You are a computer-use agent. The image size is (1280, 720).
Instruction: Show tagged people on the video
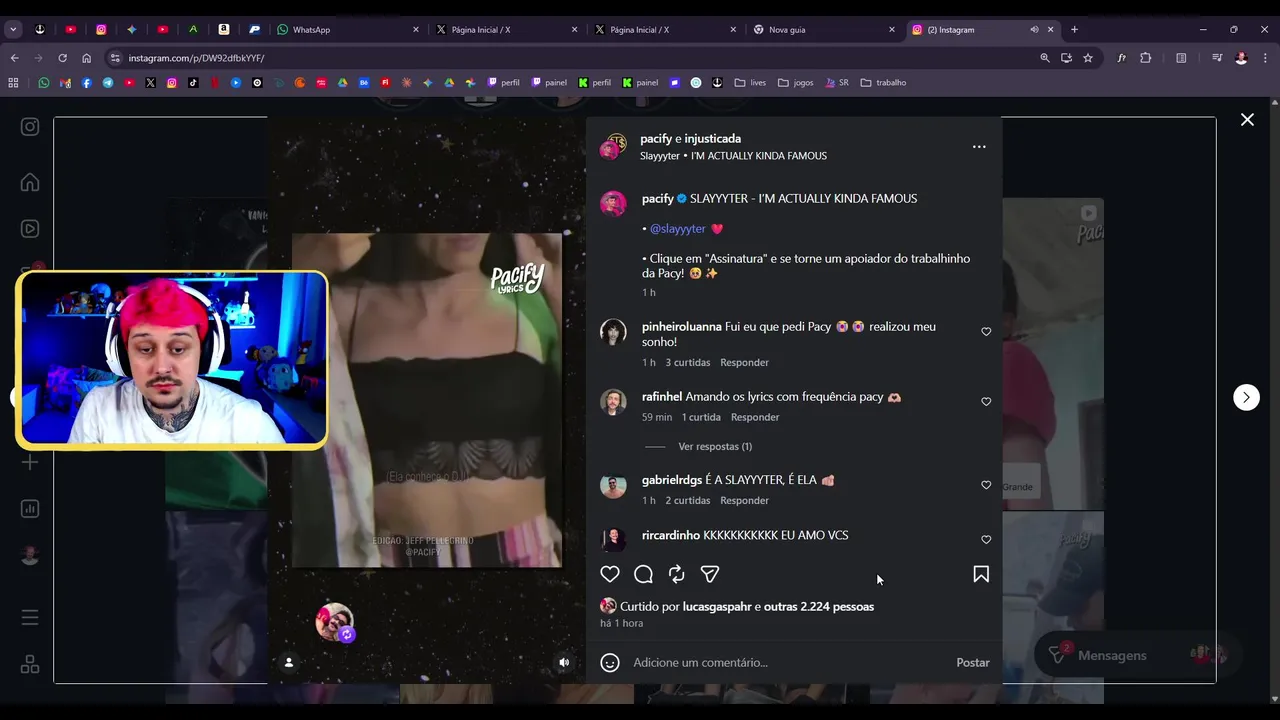point(289,662)
